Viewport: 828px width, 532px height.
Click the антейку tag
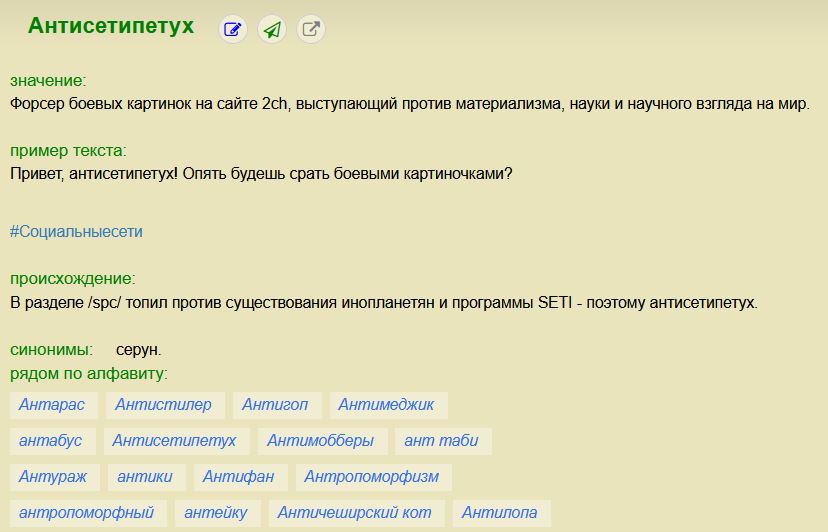[215, 513]
